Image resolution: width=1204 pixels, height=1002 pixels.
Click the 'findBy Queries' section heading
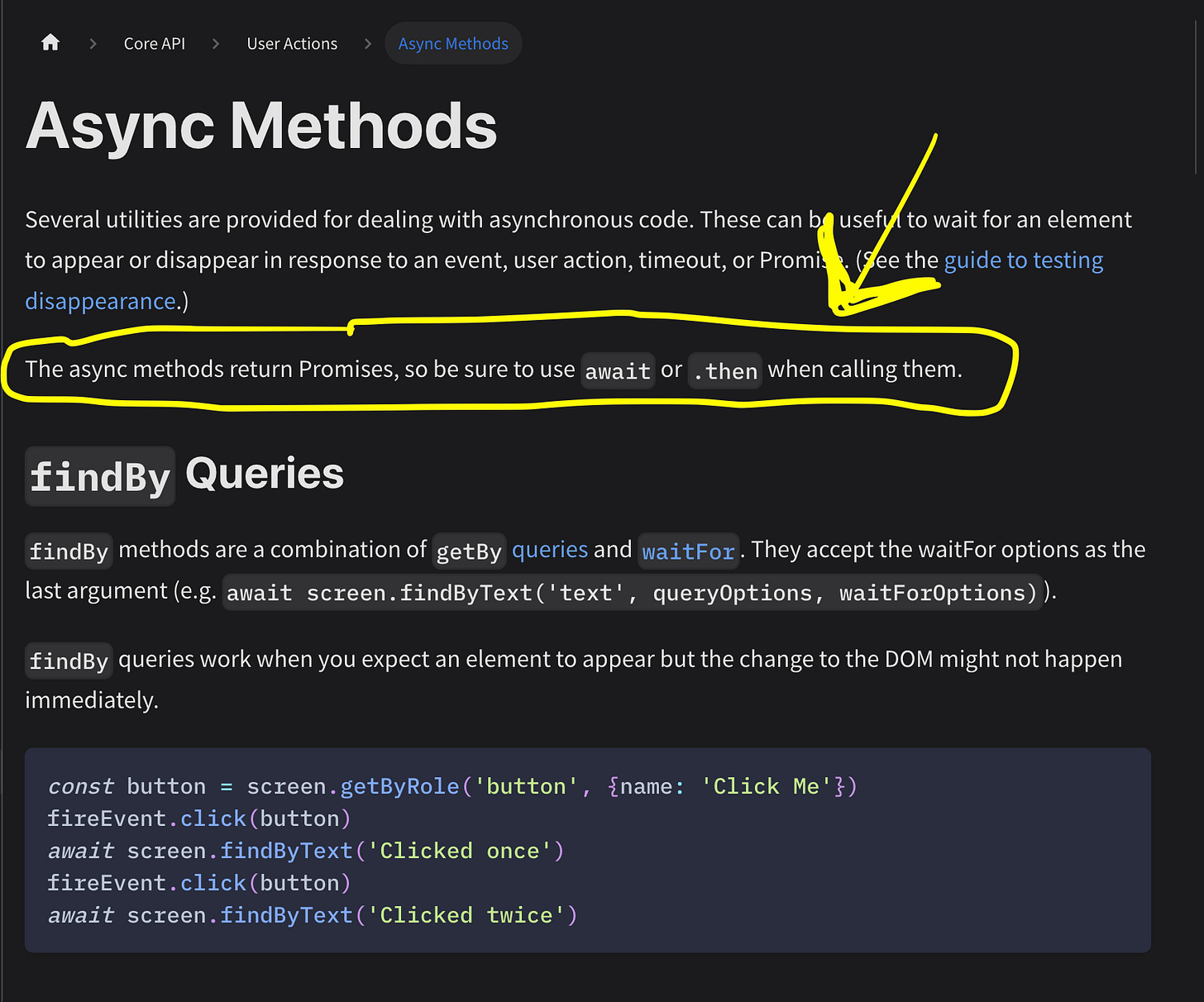click(184, 475)
